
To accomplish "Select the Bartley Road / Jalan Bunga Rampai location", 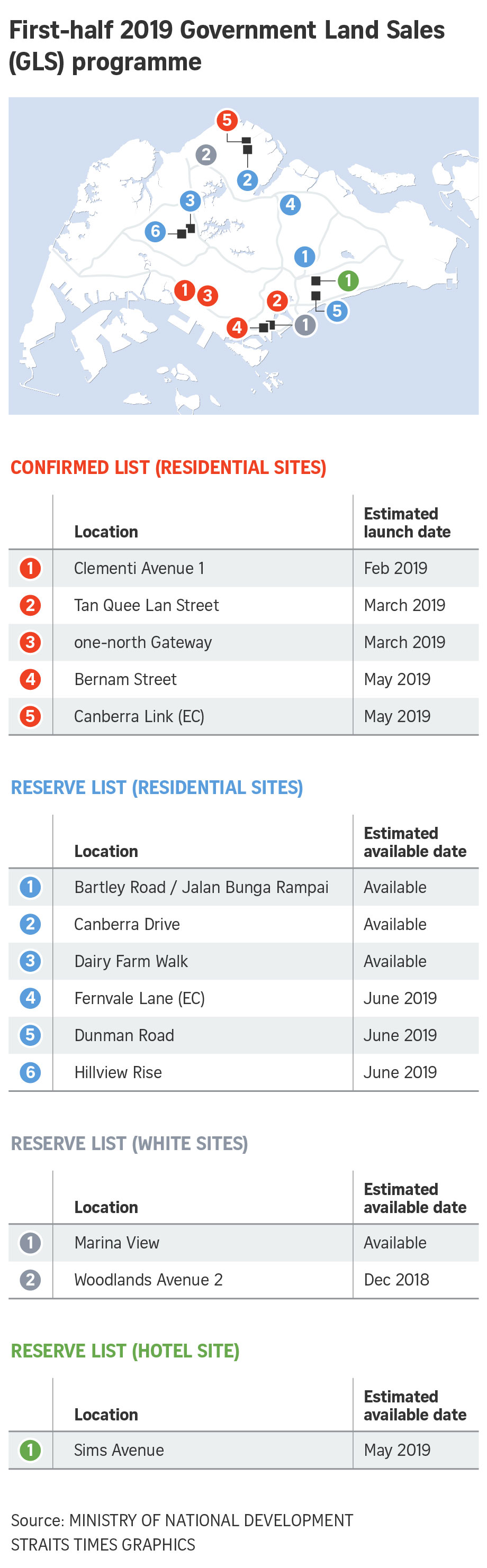I will pyautogui.click(x=201, y=888).
